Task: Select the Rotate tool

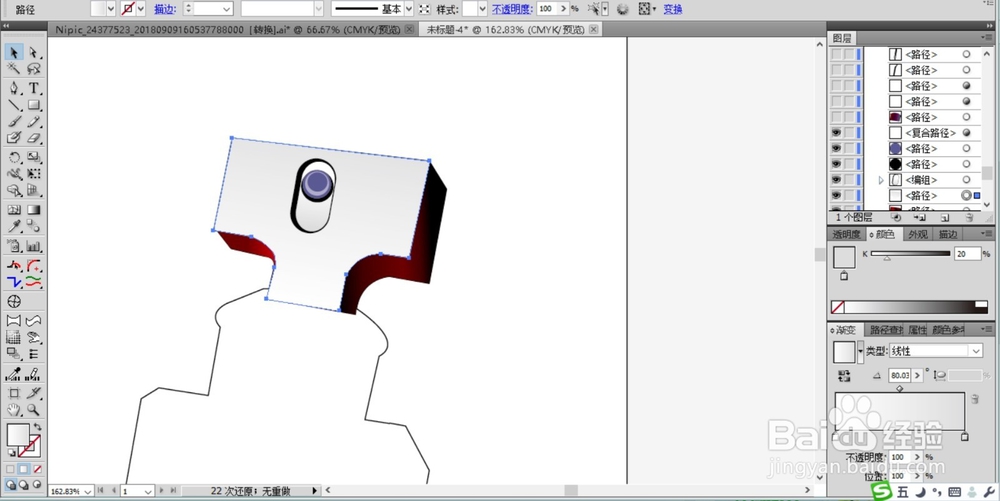Action: click(x=14, y=157)
